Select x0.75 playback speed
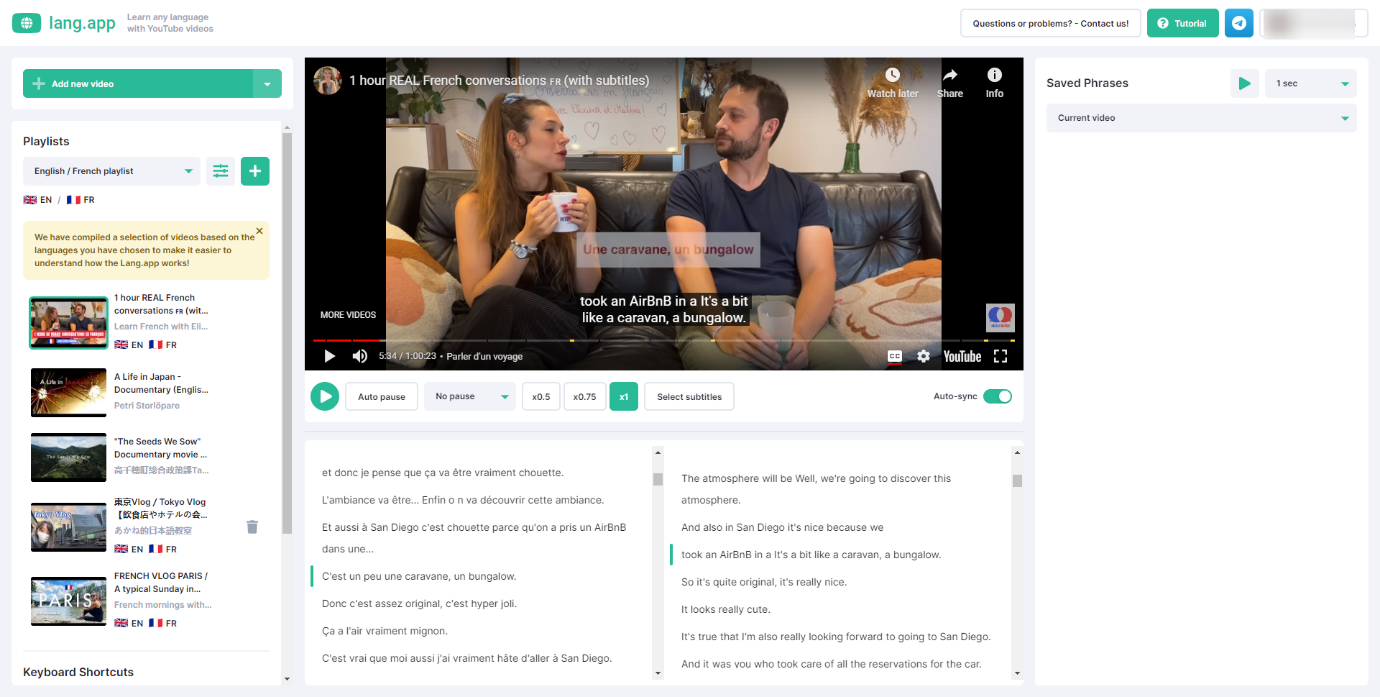1380x697 pixels. [585, 397]
